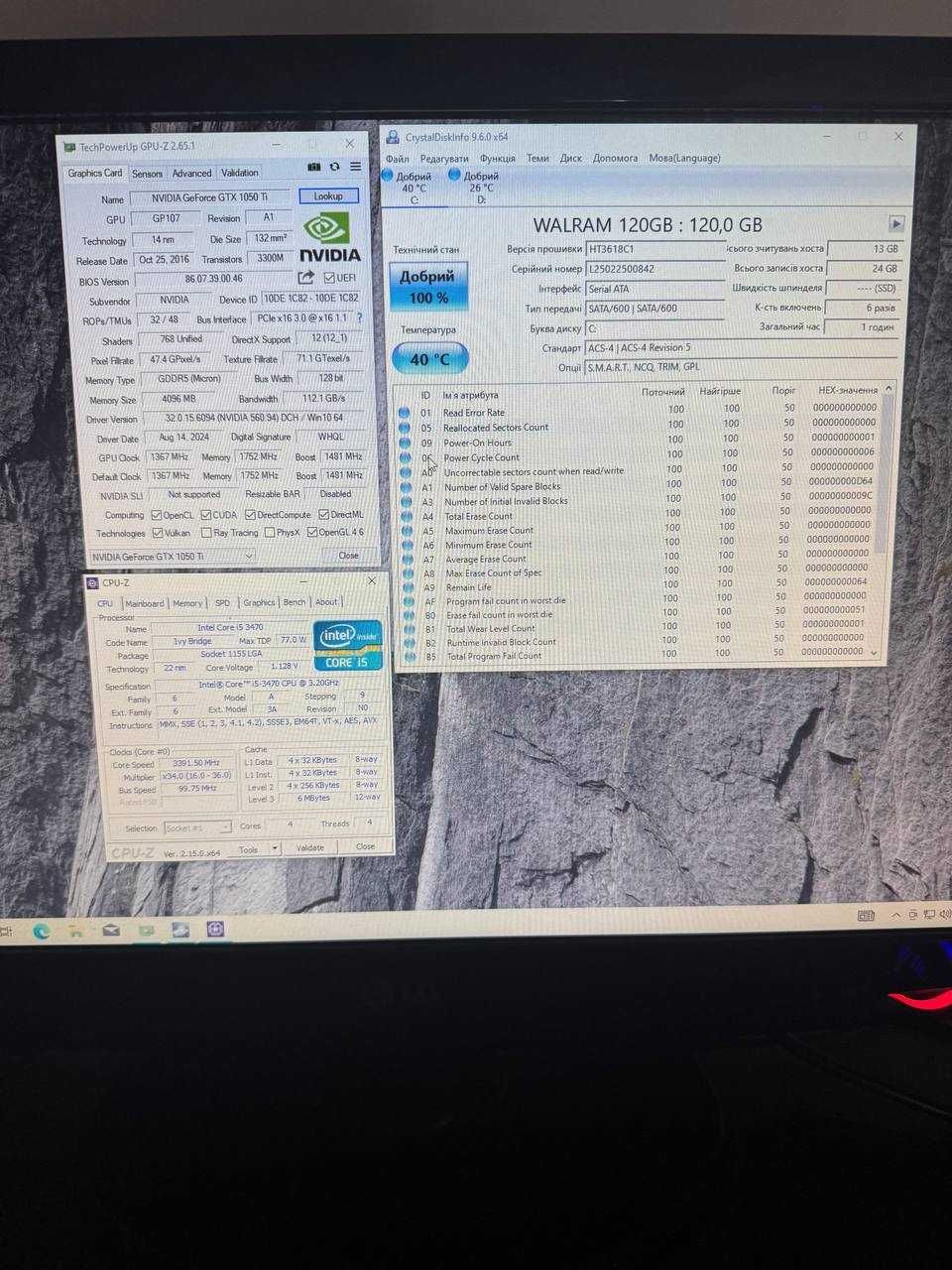Click the GPU-Z Lookup button

tap(328, 196)
